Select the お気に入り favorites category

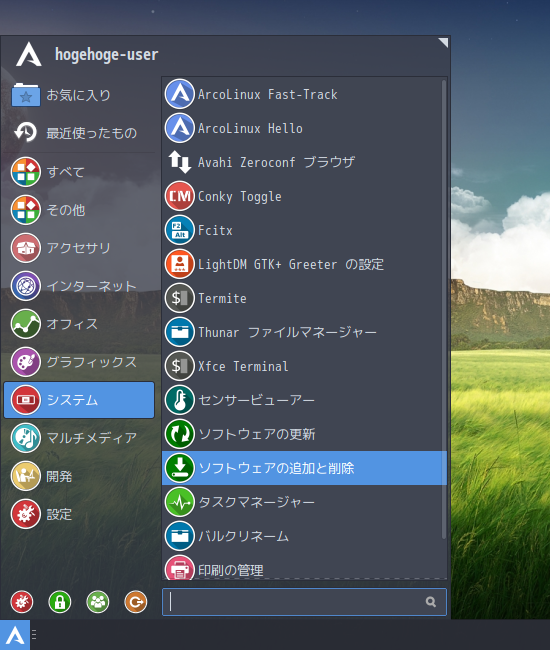pyautogui.click(x=79, y=95)
